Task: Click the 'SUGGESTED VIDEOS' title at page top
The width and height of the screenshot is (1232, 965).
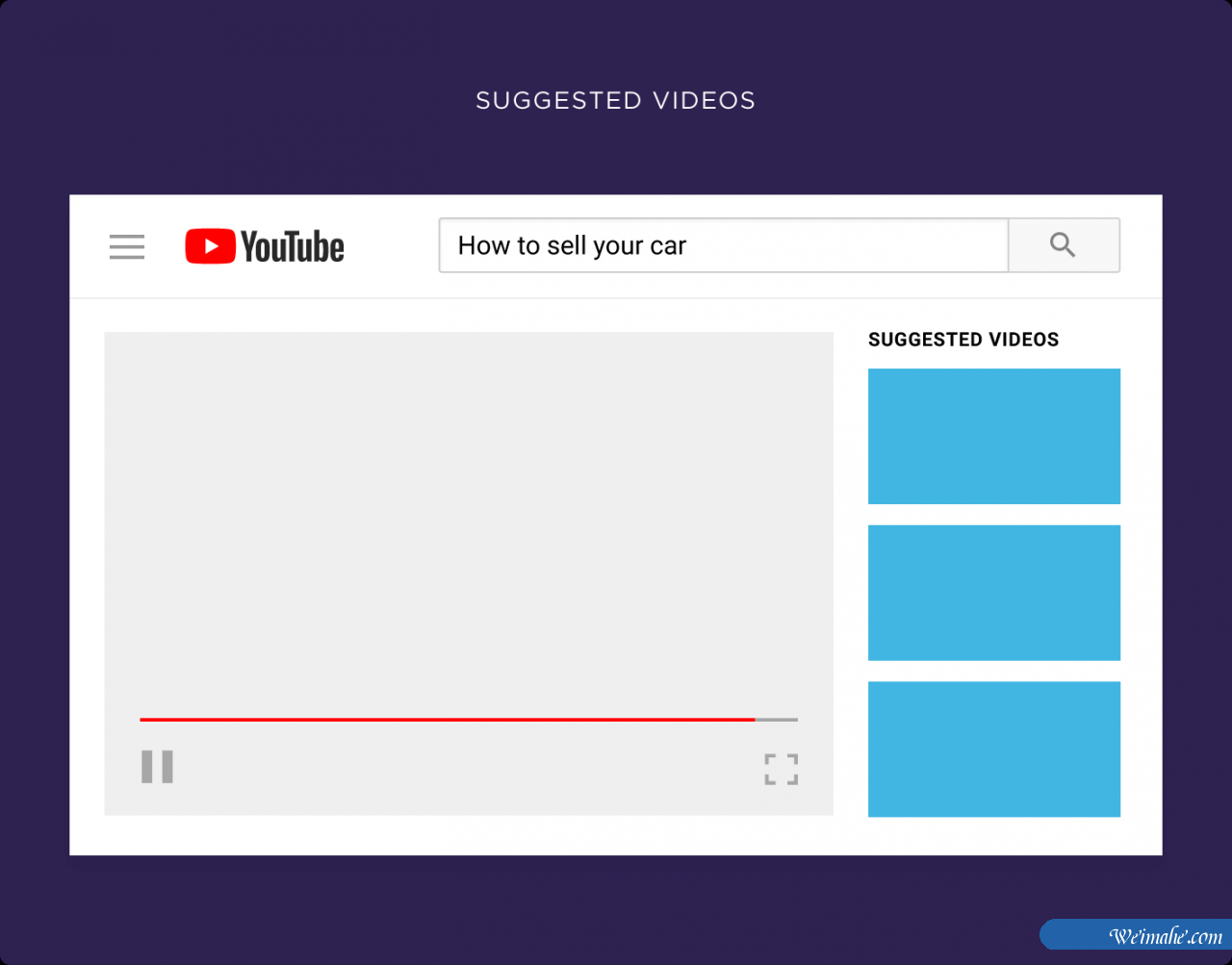Action: pyautogui.click(x=616, y=101)
